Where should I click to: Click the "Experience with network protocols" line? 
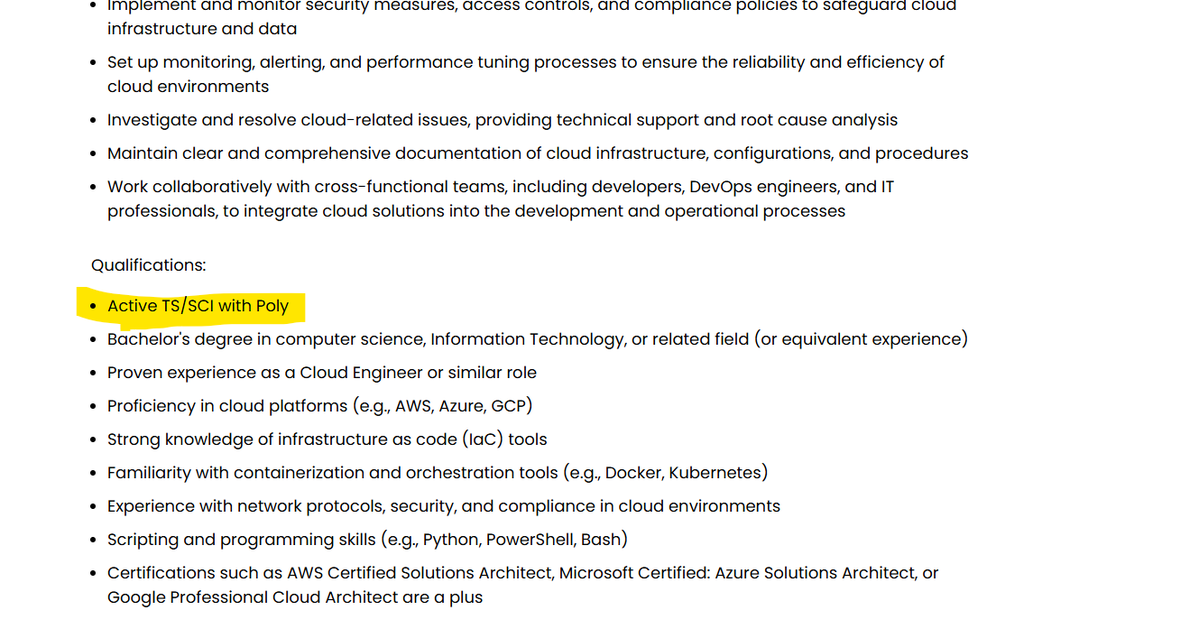tap(443, 506)
